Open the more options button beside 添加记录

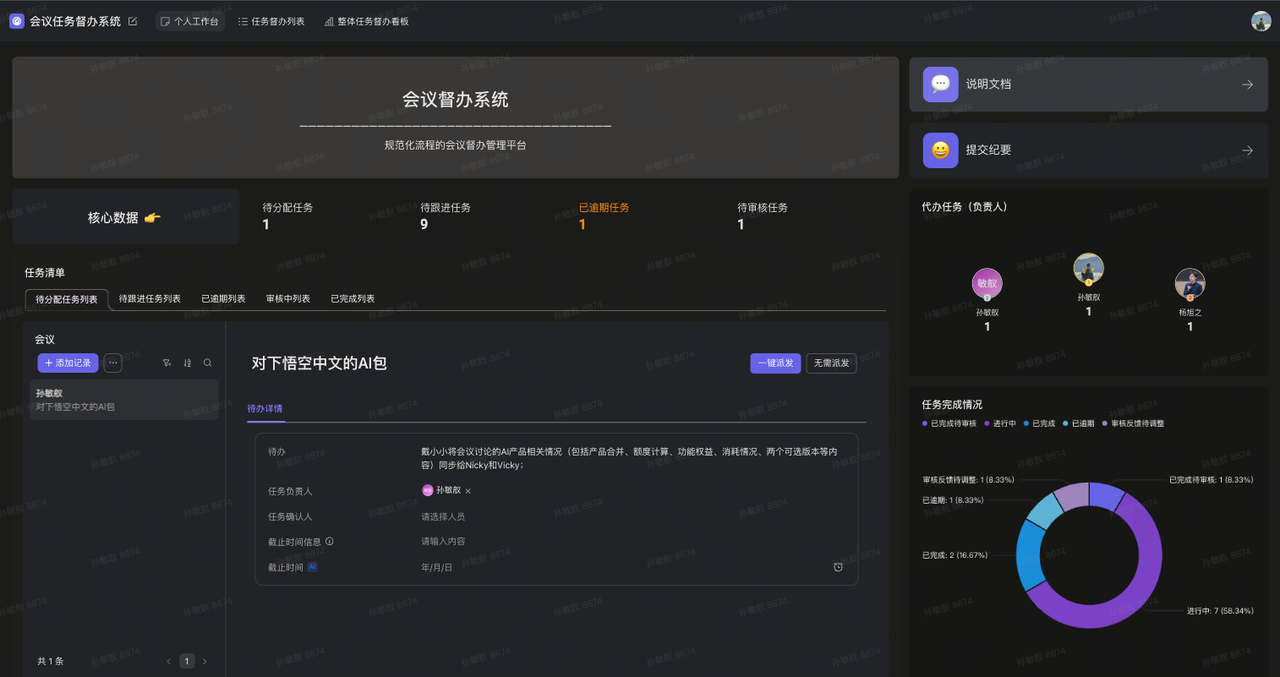113,363
